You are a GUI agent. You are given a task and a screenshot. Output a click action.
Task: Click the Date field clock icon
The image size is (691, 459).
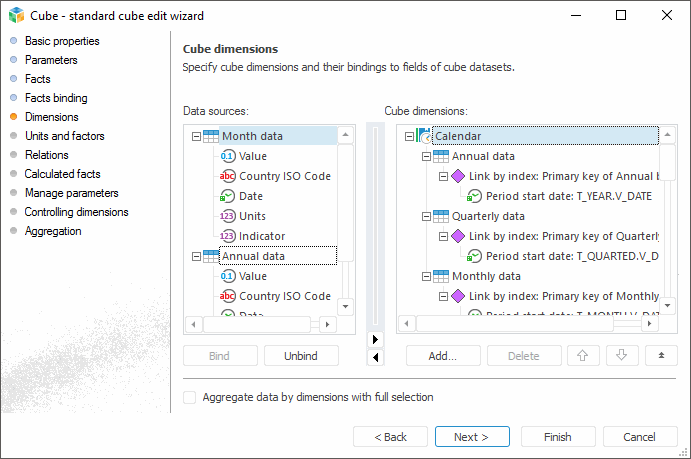point(228,196)
